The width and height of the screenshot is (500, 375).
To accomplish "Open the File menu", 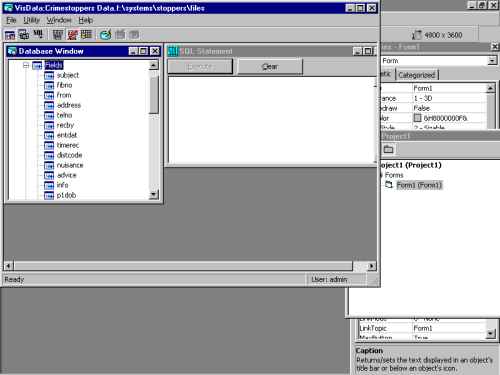I will pyautogui.click(x=11, y=20).
